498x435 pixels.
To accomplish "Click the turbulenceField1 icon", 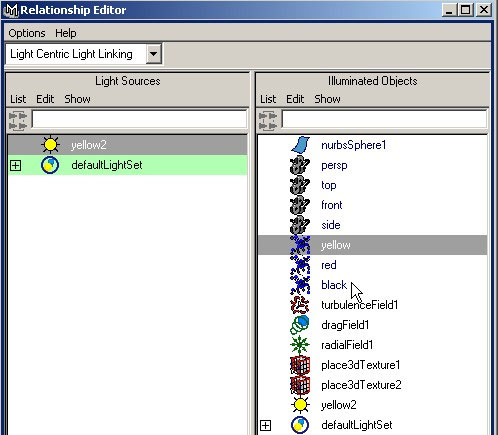I will click(300, 305).
